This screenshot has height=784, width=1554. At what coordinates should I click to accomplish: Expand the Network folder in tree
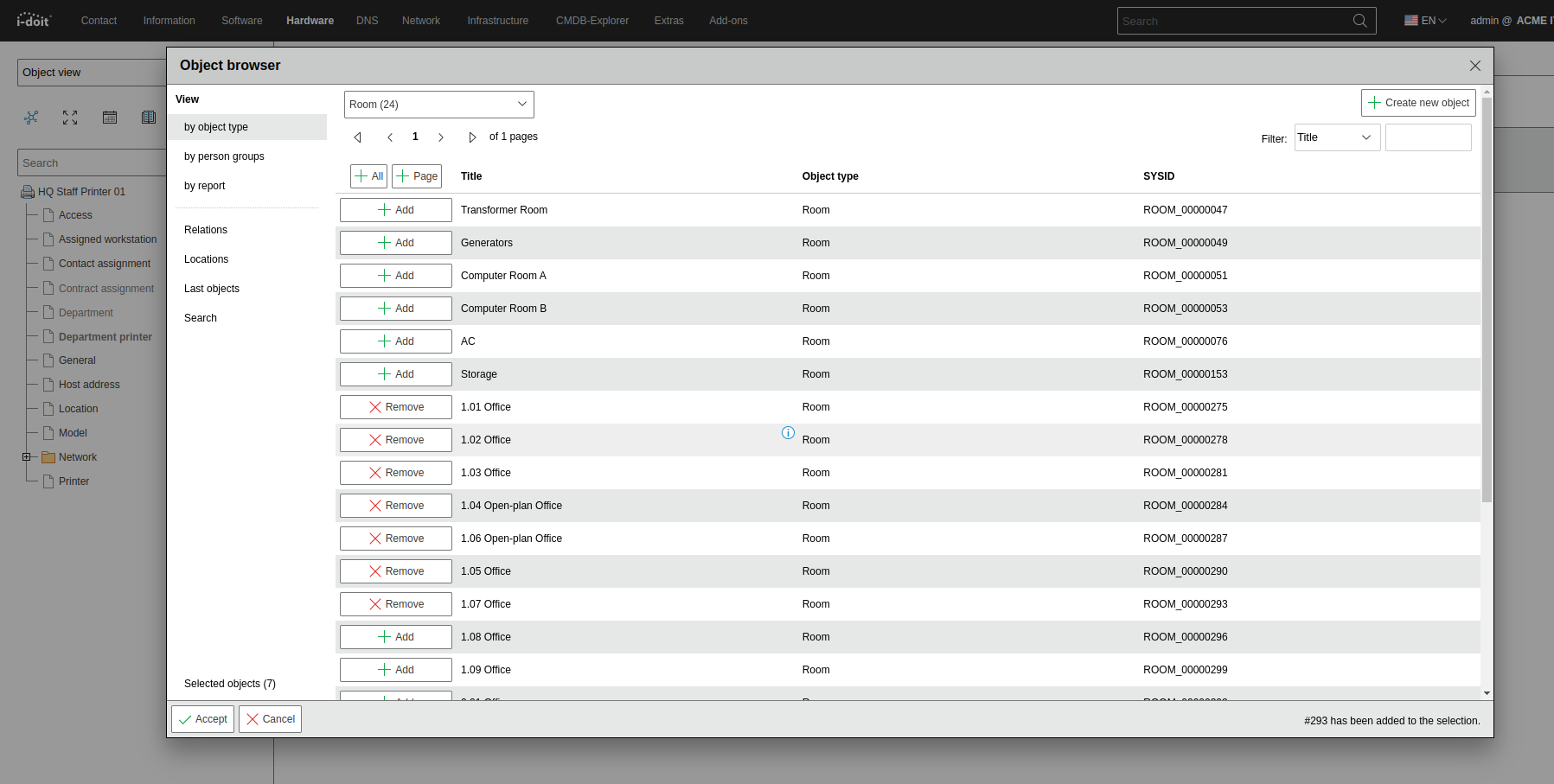pos(27,457)
